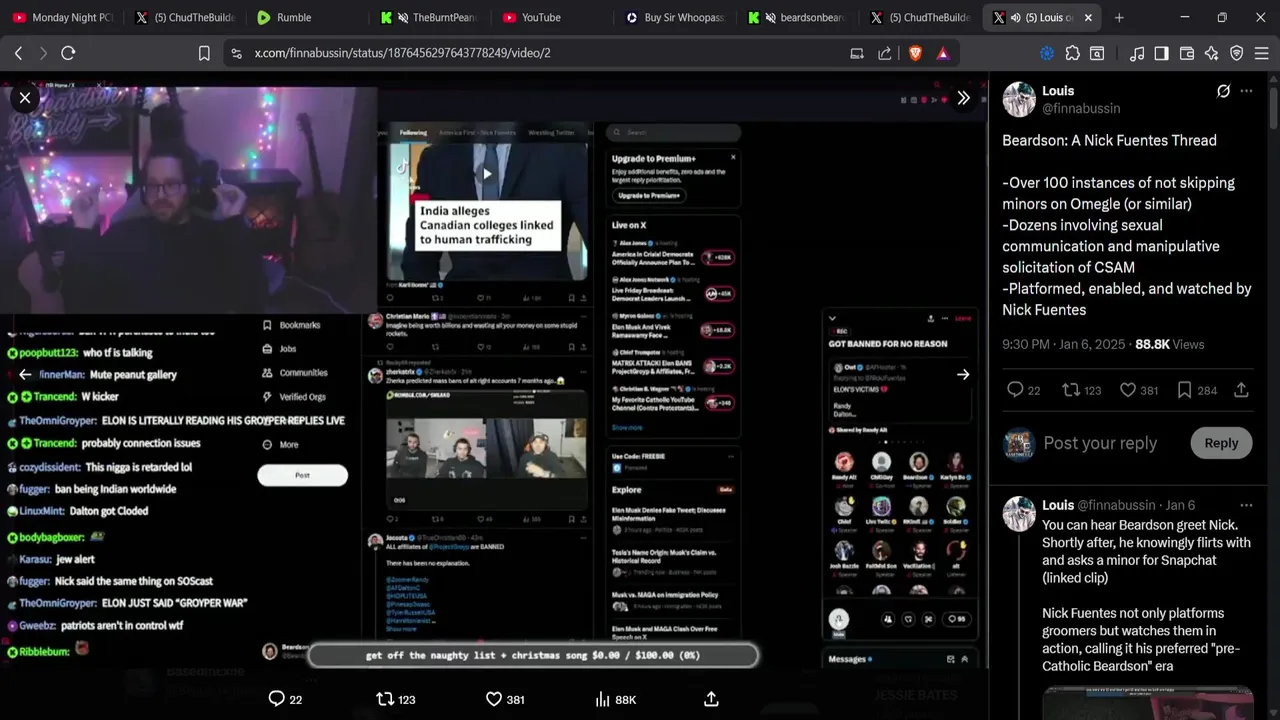Click the share icon beneath the video
Image resolution: width=1280 pixels, height=720 pixels.
711,699
